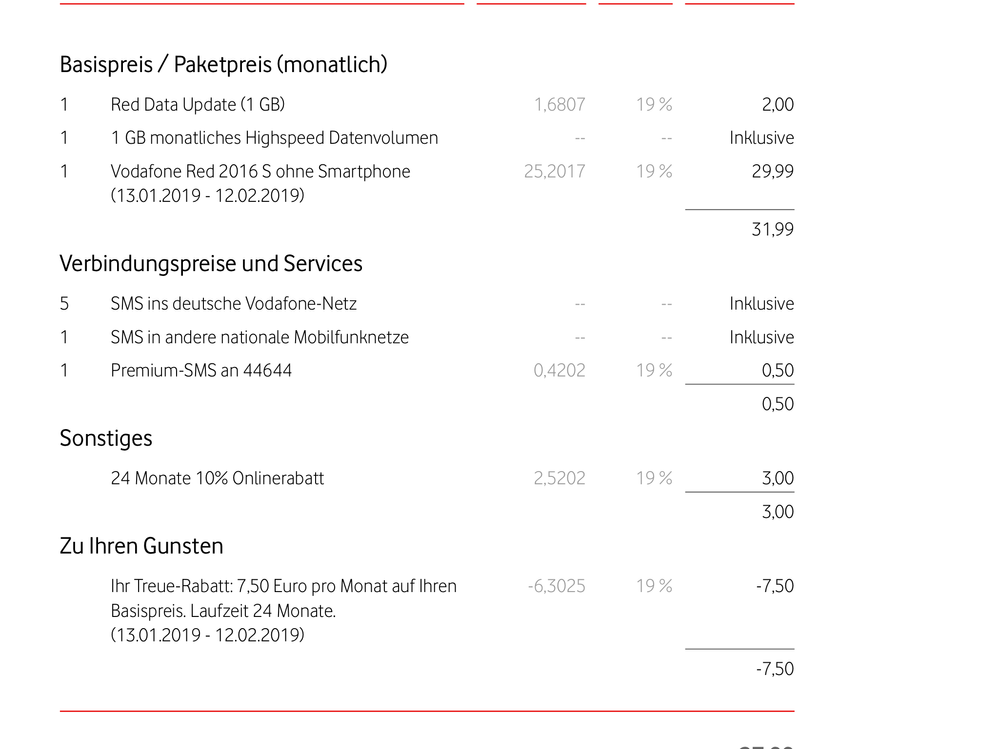Click "SMS in andere nationale Mobilfunknetze" entry
Viewport: 999px width, 749px height.
point(259,338)
